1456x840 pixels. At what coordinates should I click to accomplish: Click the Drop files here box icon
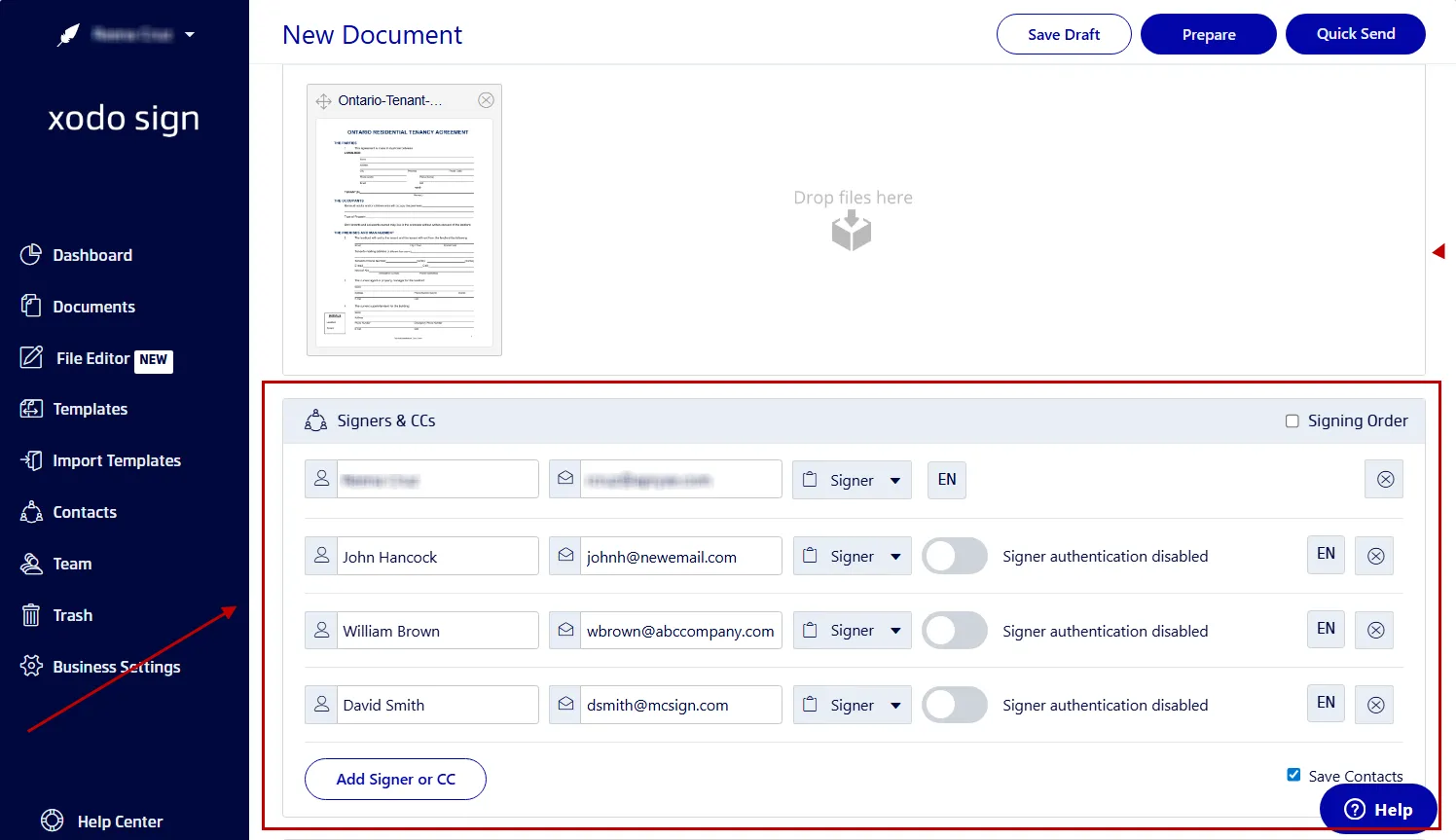point(852,232)
